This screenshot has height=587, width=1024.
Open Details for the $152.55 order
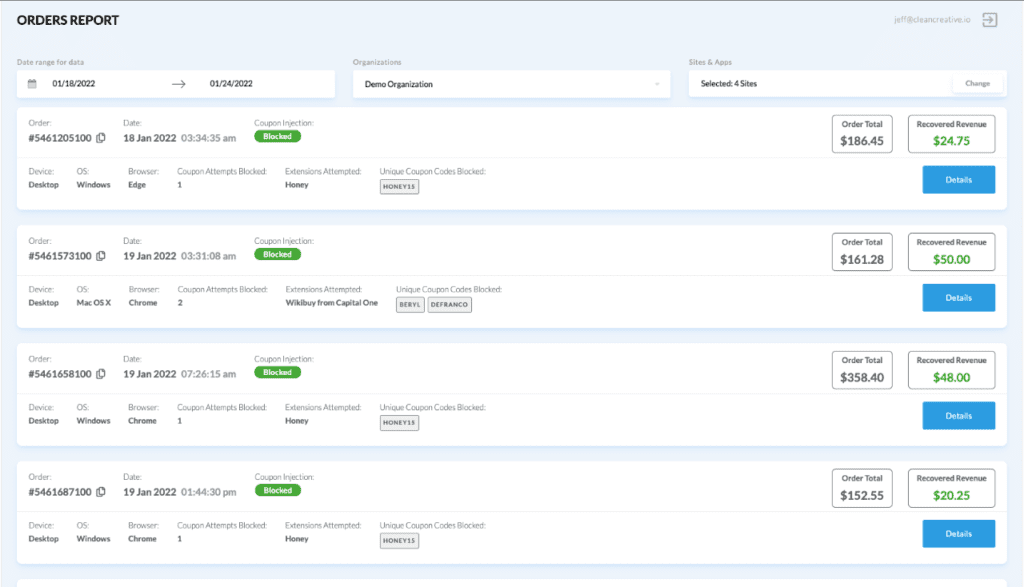pyautogui.click(x=958, y=534)
